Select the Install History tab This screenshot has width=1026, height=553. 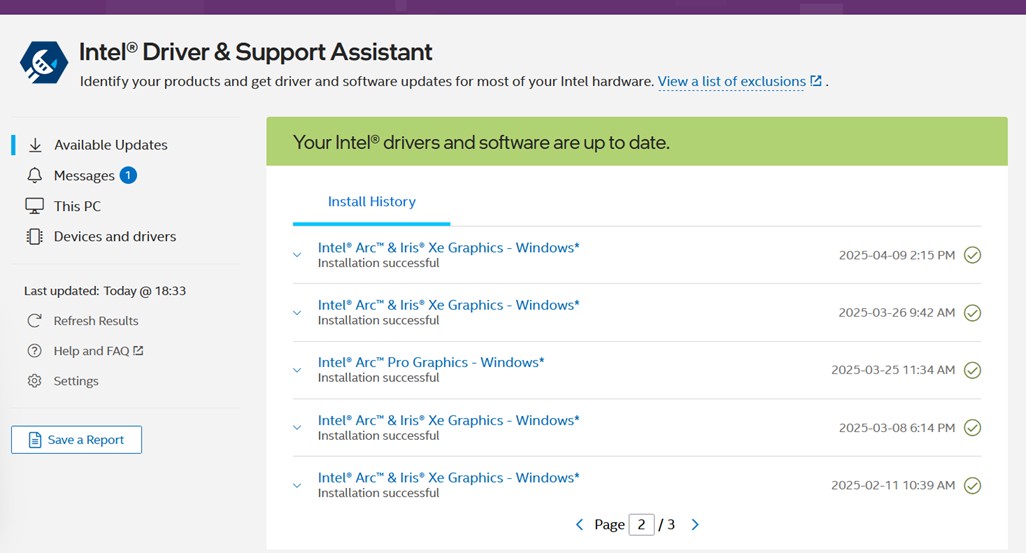pos(371,202)
